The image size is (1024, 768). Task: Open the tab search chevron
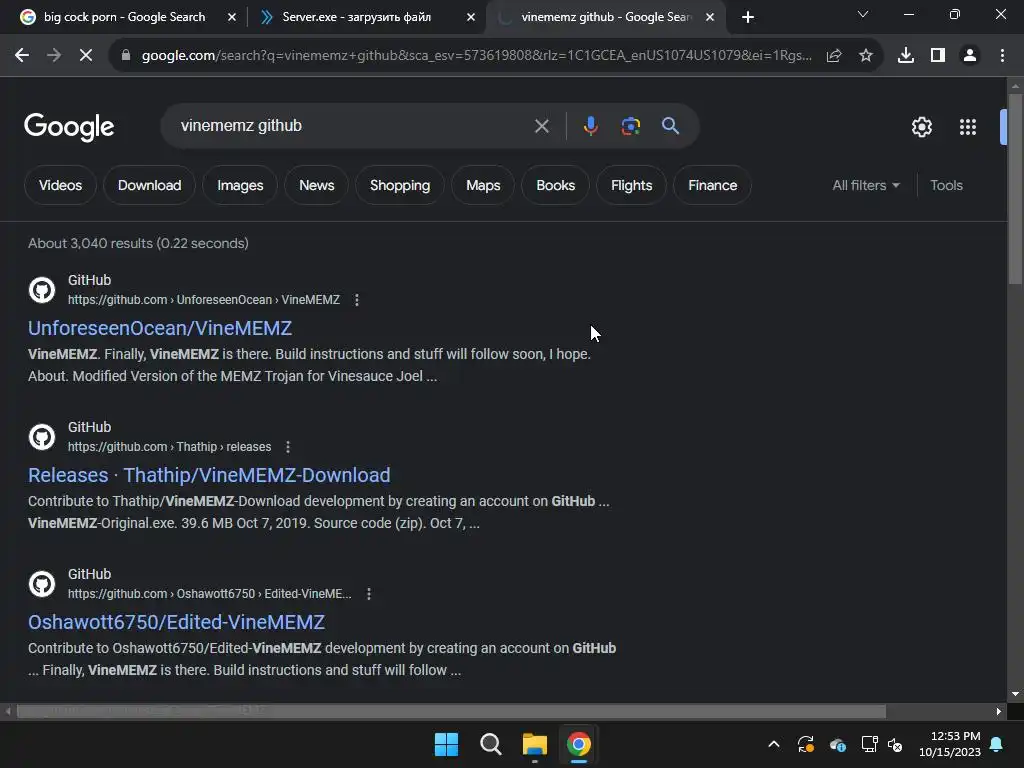863,14
